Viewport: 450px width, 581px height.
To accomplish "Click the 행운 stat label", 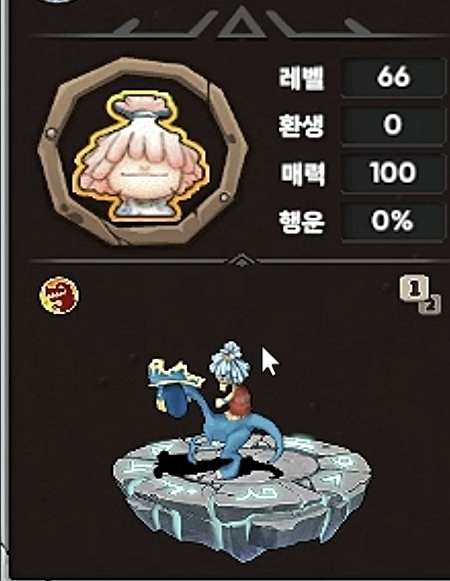I will [301, 222].
